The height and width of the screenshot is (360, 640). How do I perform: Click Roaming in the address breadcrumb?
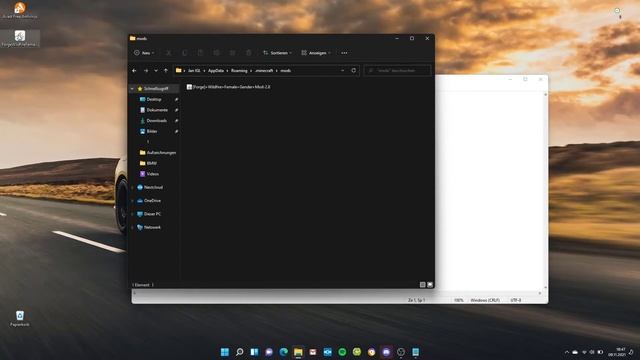(x=239, y=71)
